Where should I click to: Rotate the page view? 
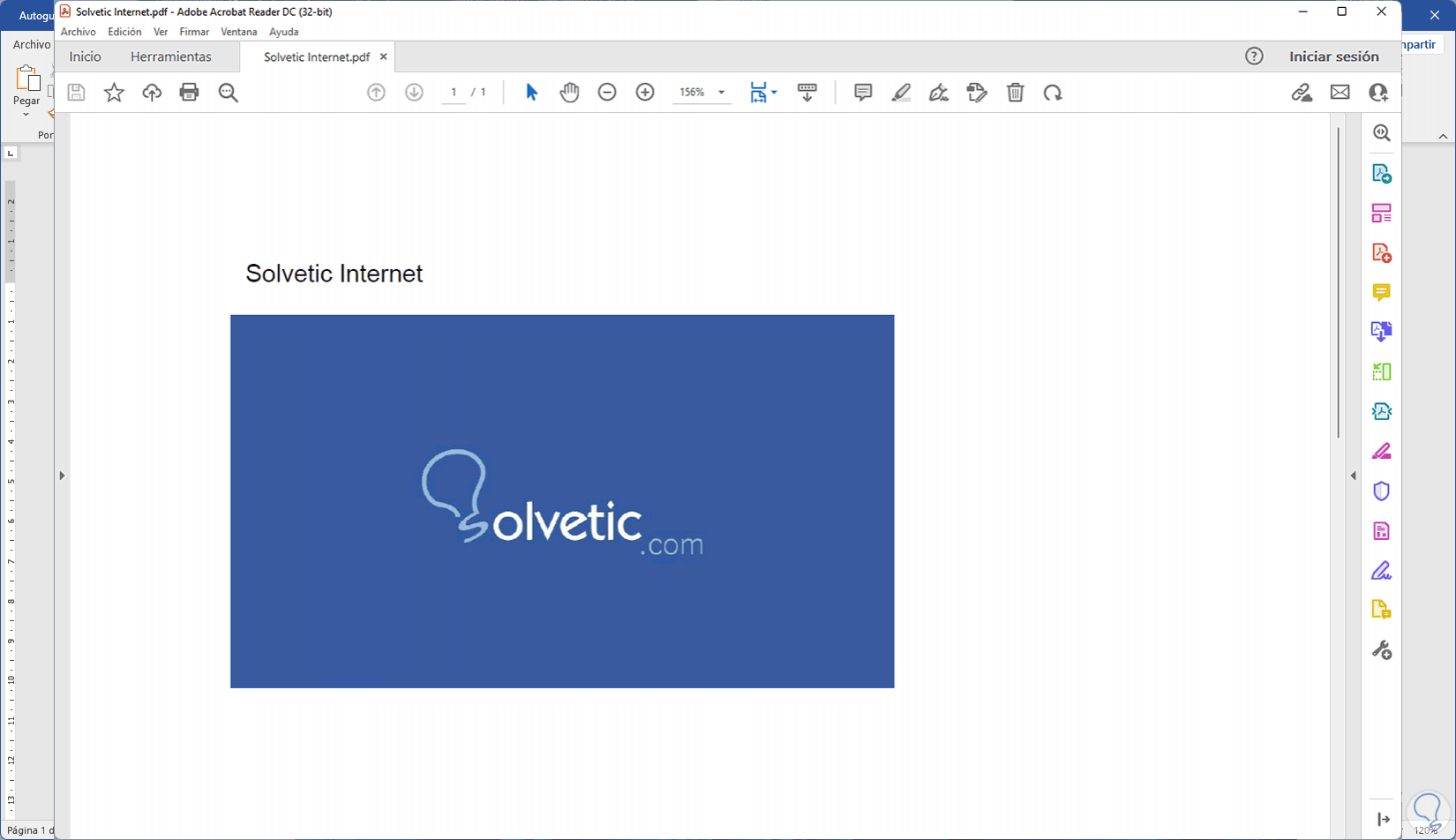point(1053,93)
